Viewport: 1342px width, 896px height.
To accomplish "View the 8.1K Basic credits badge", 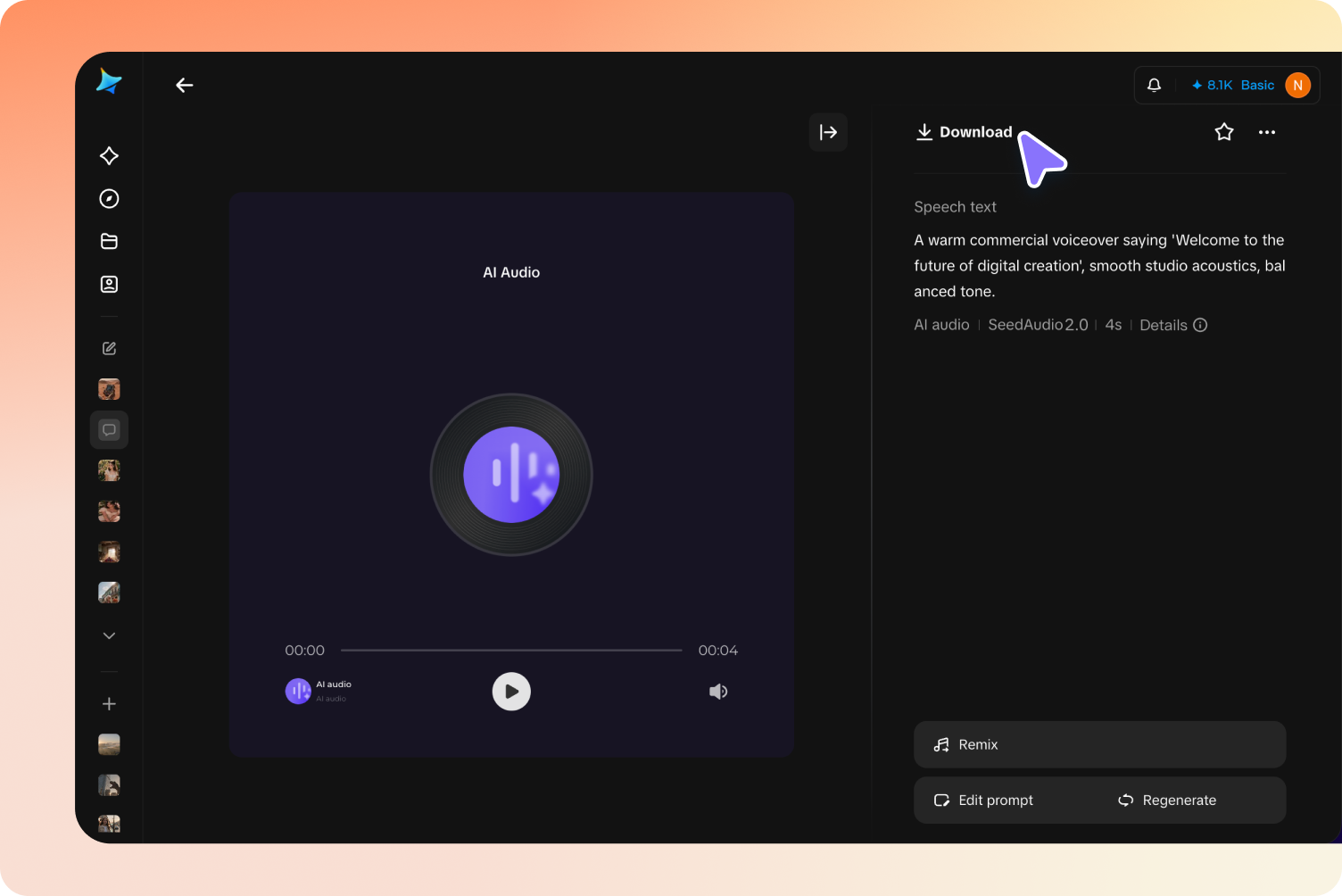I will (1233, 85).
